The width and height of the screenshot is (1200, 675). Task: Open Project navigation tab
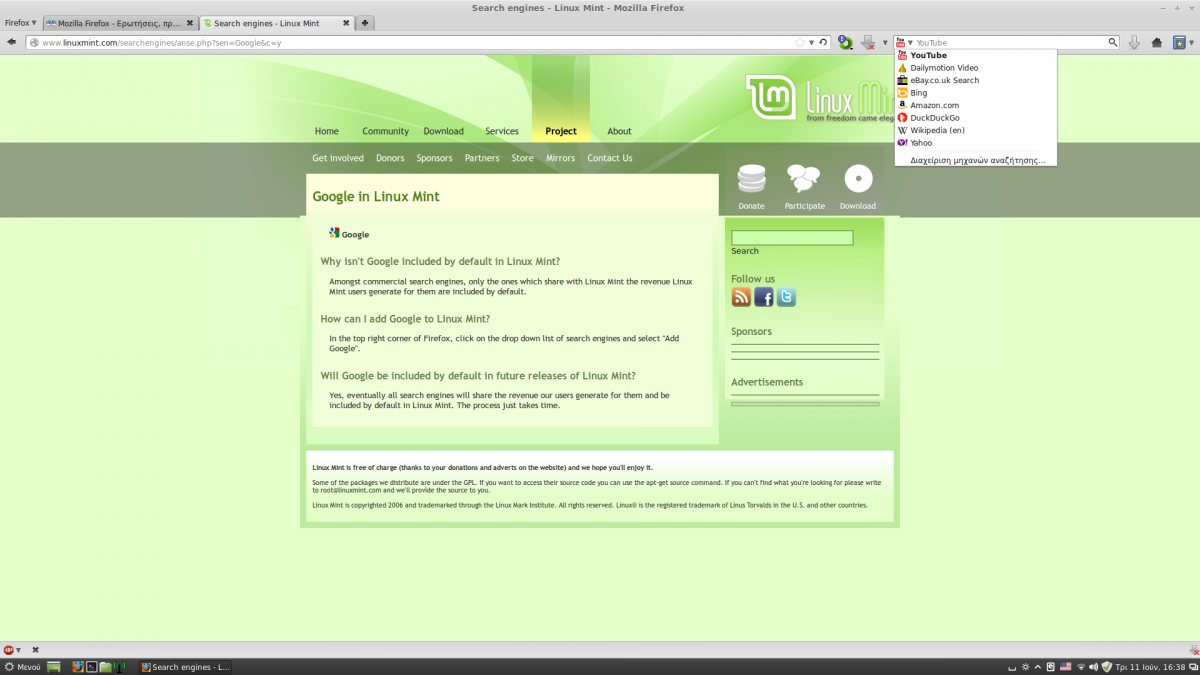561,131
